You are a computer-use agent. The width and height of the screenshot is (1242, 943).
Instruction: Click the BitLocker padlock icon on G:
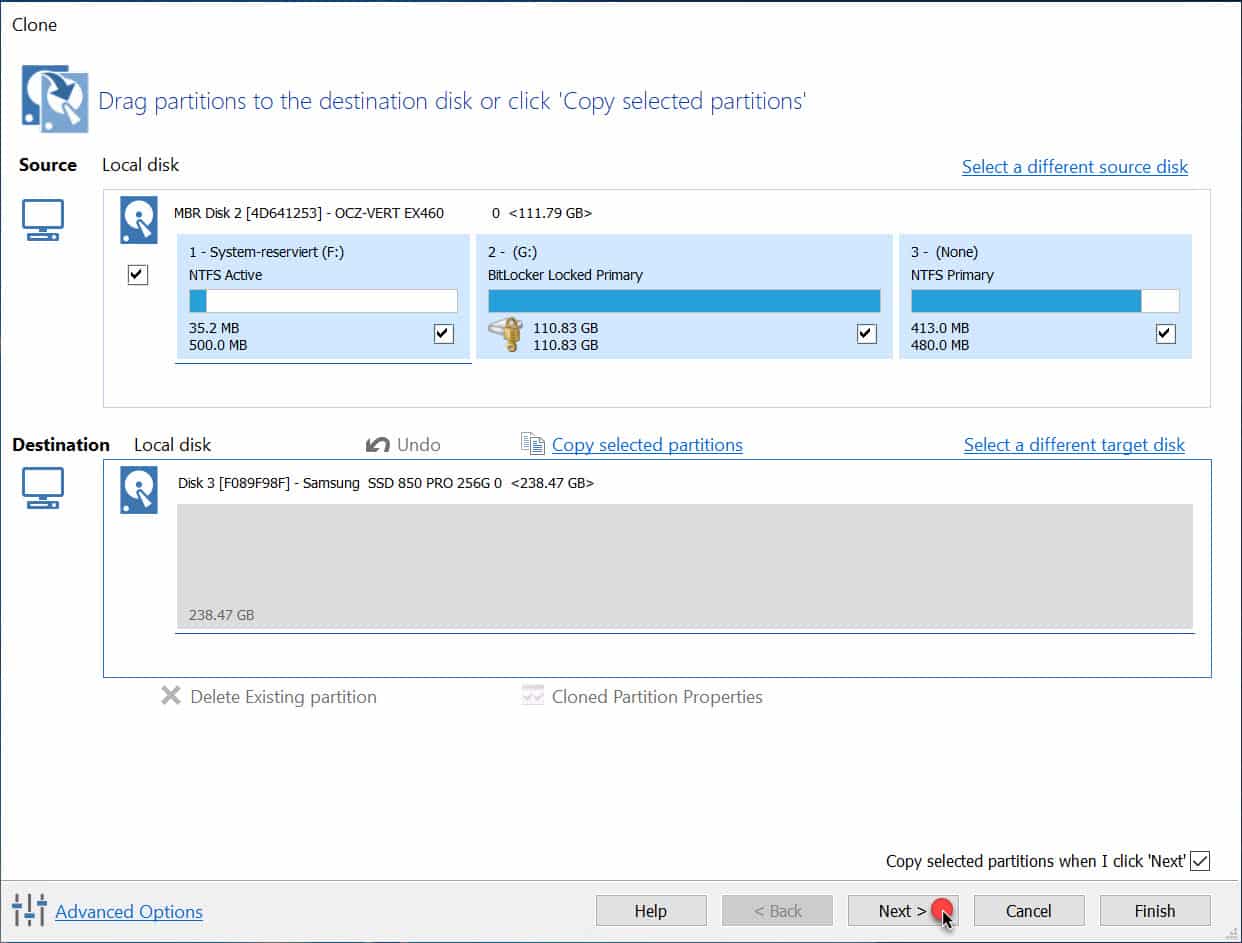(x=505, y=334)
